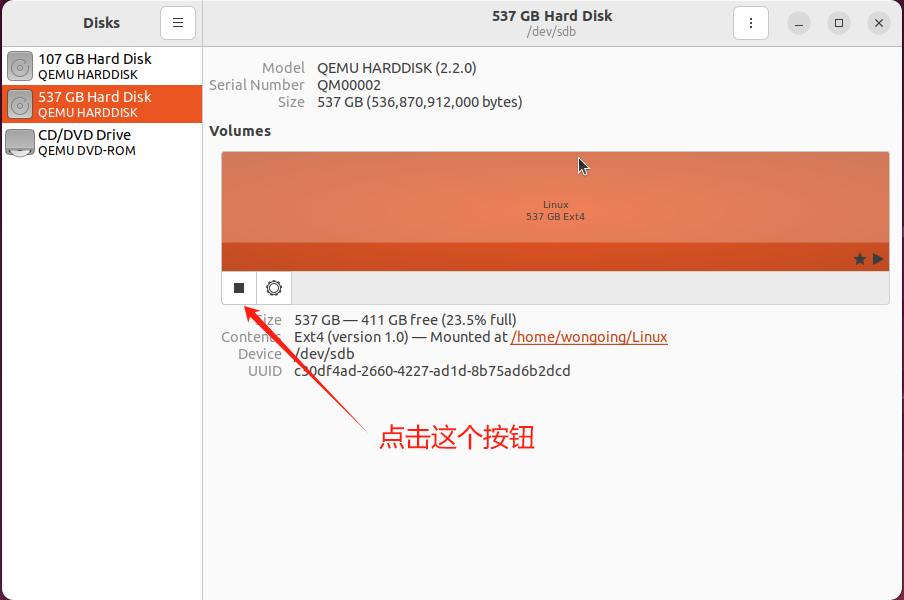Click the star icon on the volume
This screenshot has height=600, width=904.
pyautogui.click(x=860, y=259)
